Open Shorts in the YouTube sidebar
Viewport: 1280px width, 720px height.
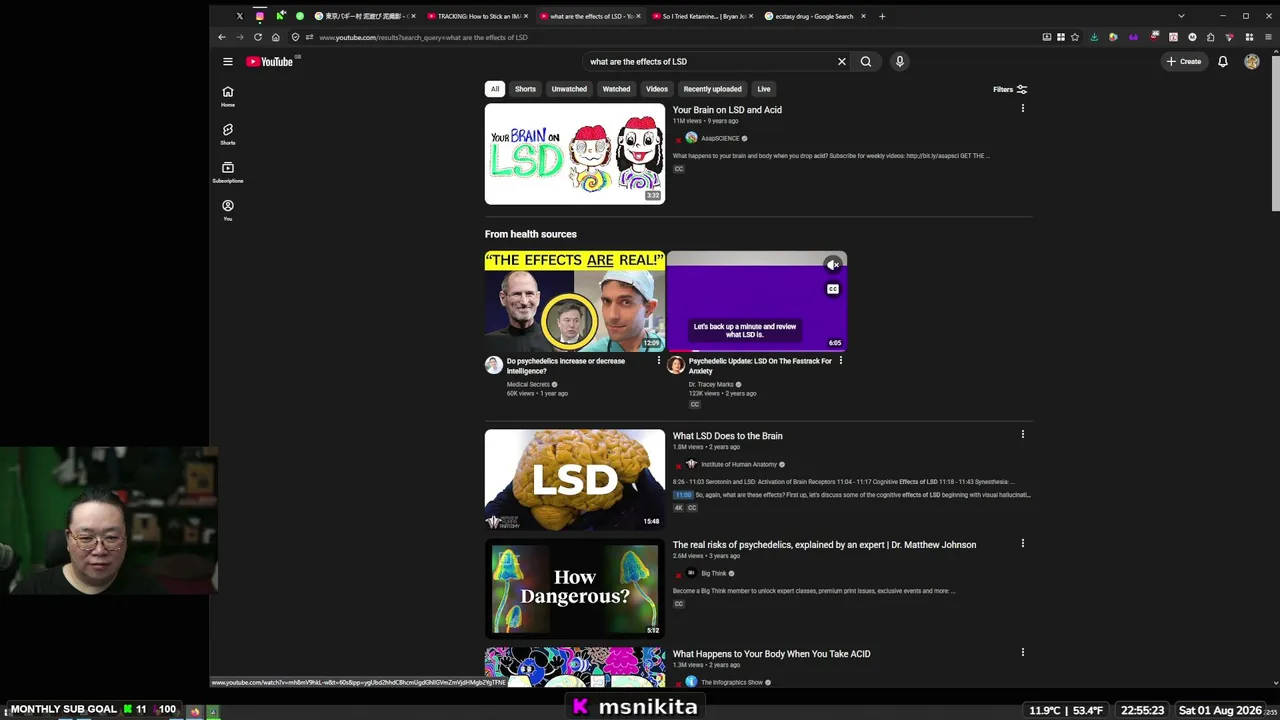[x=228, y=134]
